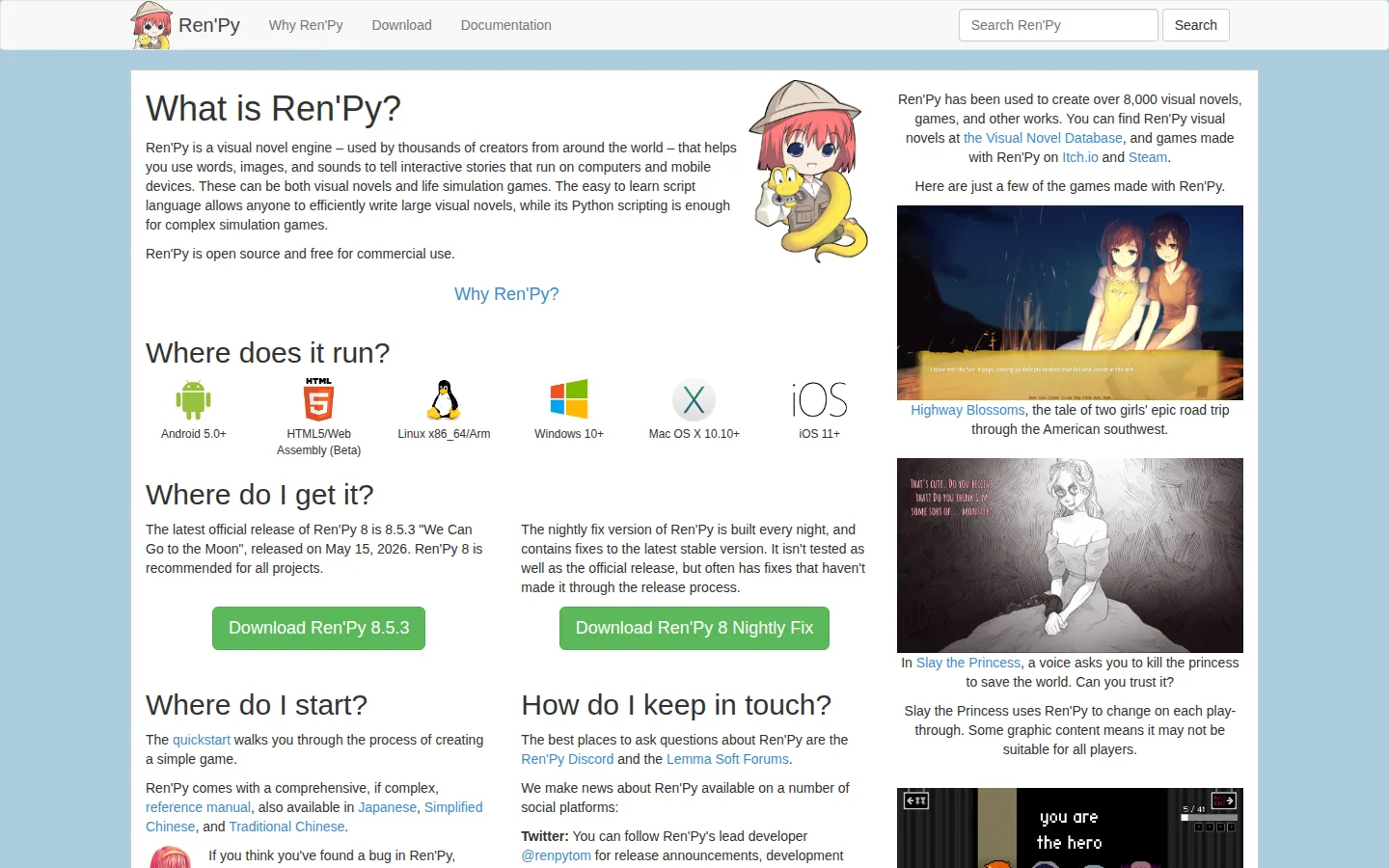Click the Download Ren'Py 8.5.3 button

tap(319, 628)
